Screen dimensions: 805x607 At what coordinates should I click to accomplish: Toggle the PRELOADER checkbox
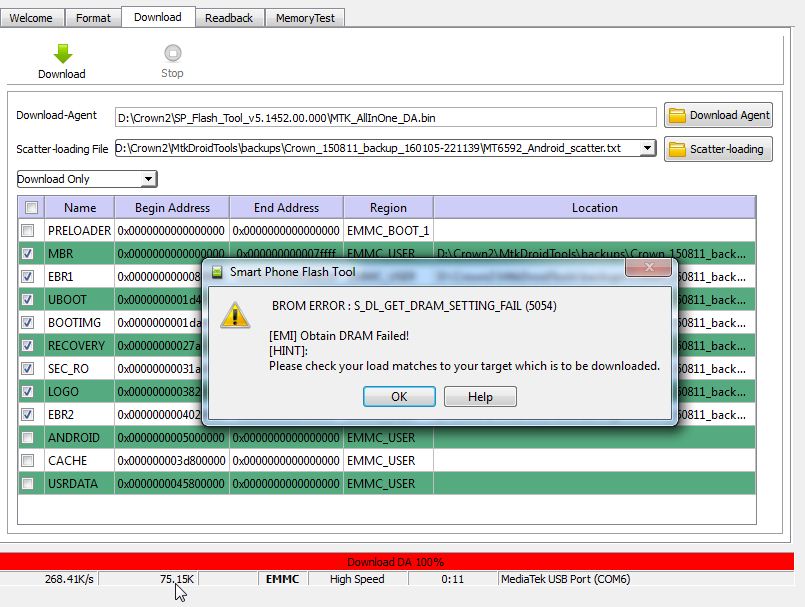click(x=28, y=231)
